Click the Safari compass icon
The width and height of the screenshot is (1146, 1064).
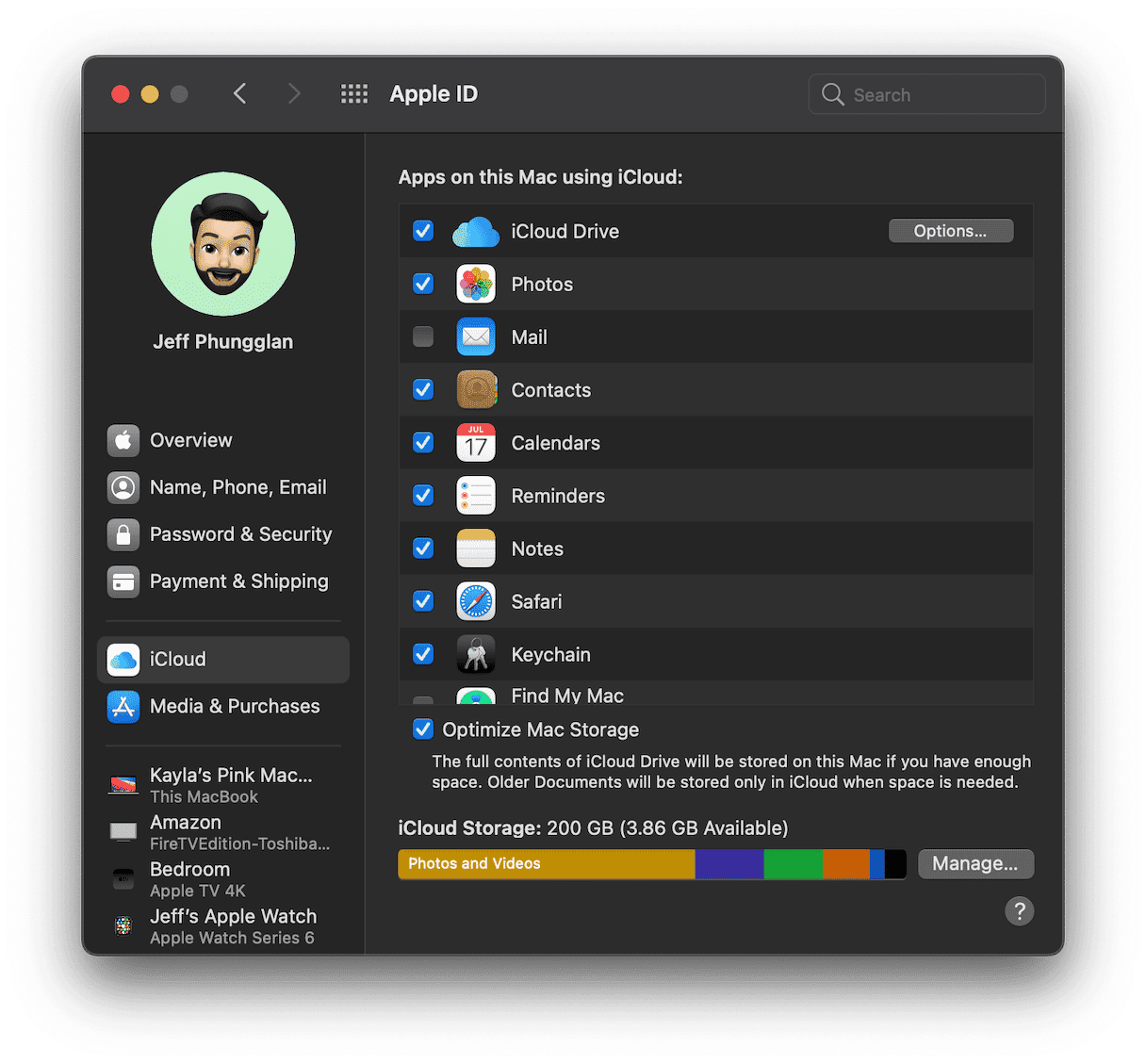[476, 601]
